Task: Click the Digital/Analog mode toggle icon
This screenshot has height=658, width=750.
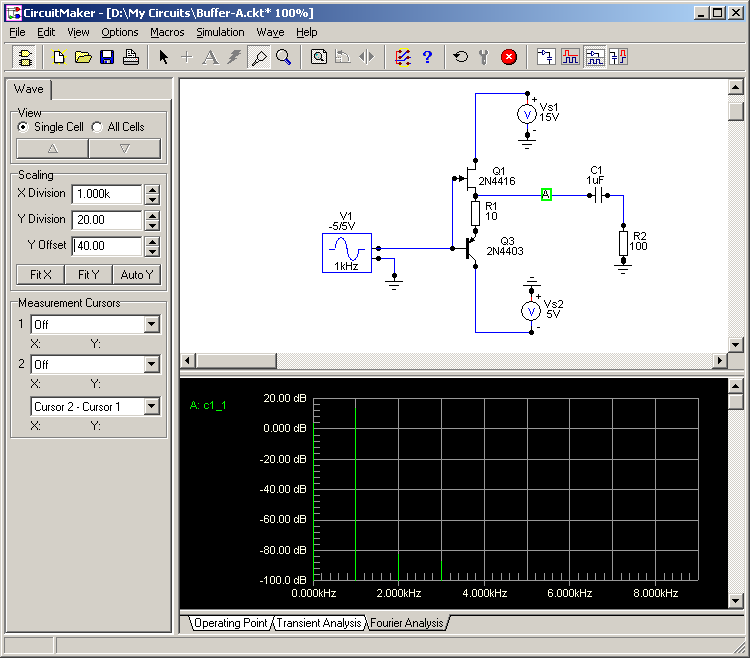Action: [x=618, y=57]
